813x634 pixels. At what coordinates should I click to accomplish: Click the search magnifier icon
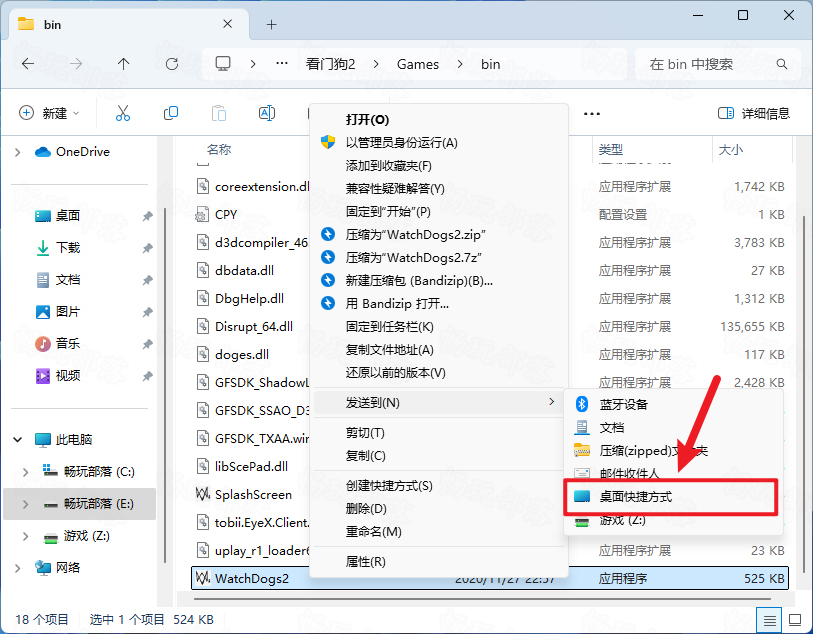click(x=782, y=64)
